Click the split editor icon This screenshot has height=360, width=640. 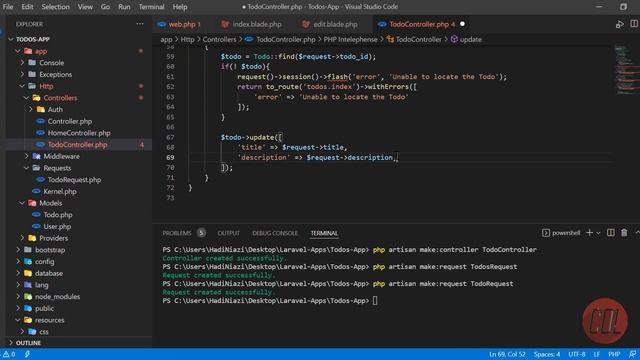point(634,24)
